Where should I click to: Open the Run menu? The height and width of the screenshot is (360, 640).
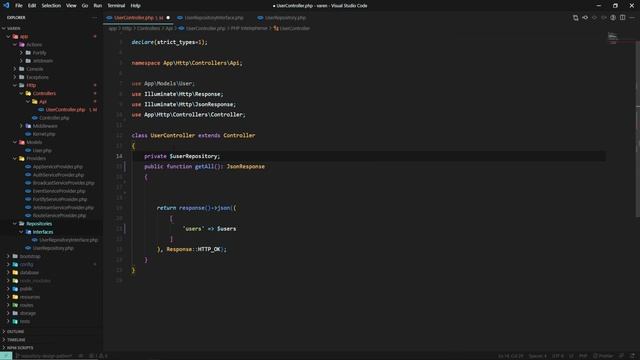[x=98, y=6]
